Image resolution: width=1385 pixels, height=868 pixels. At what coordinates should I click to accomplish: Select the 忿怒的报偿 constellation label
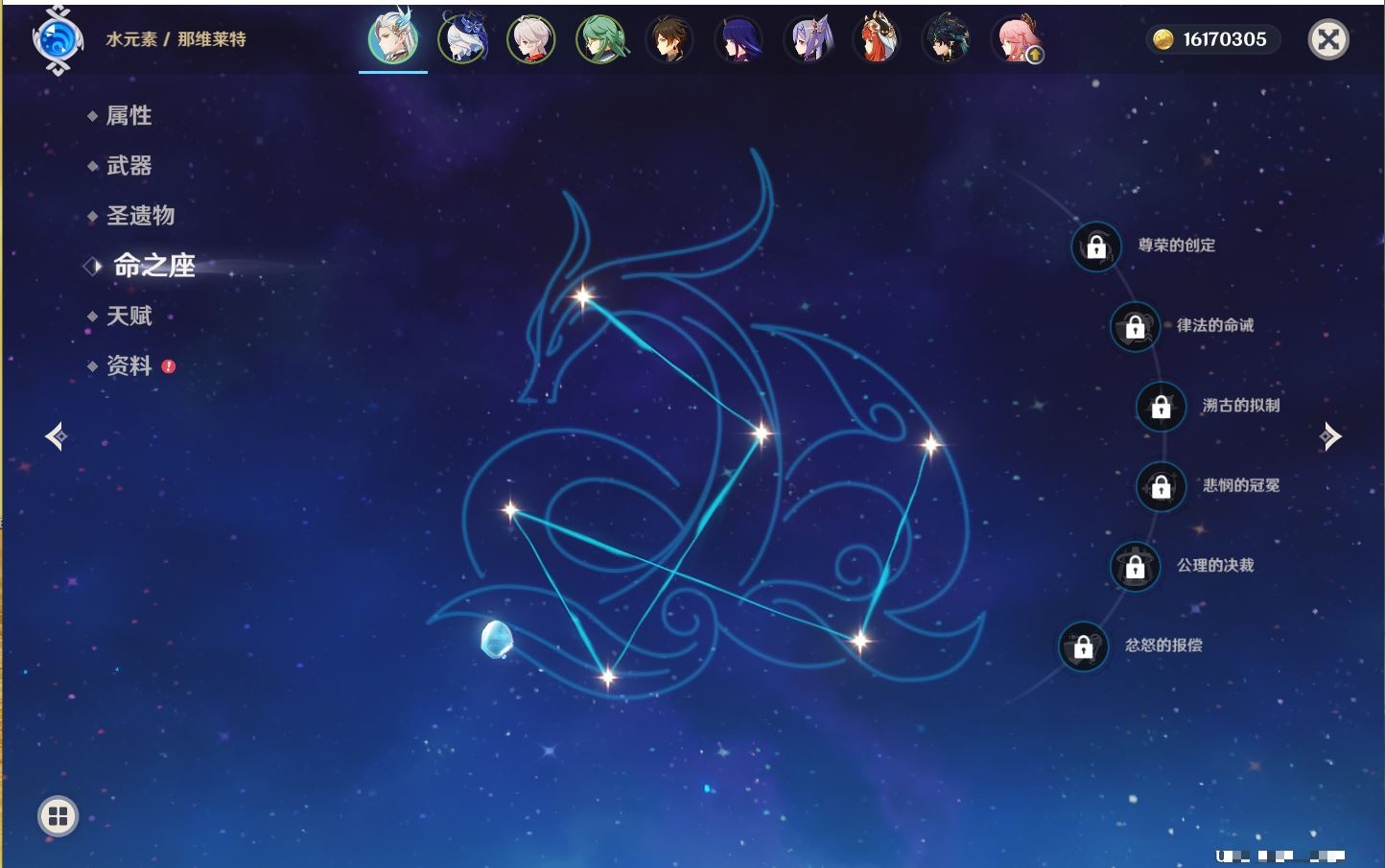point(1163,645)
